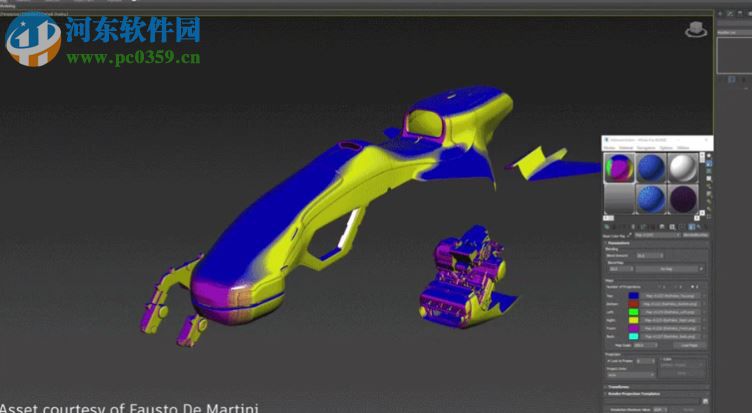Toggle Show End Result in Material Editor
752x413 pixels.
point(691,227)
